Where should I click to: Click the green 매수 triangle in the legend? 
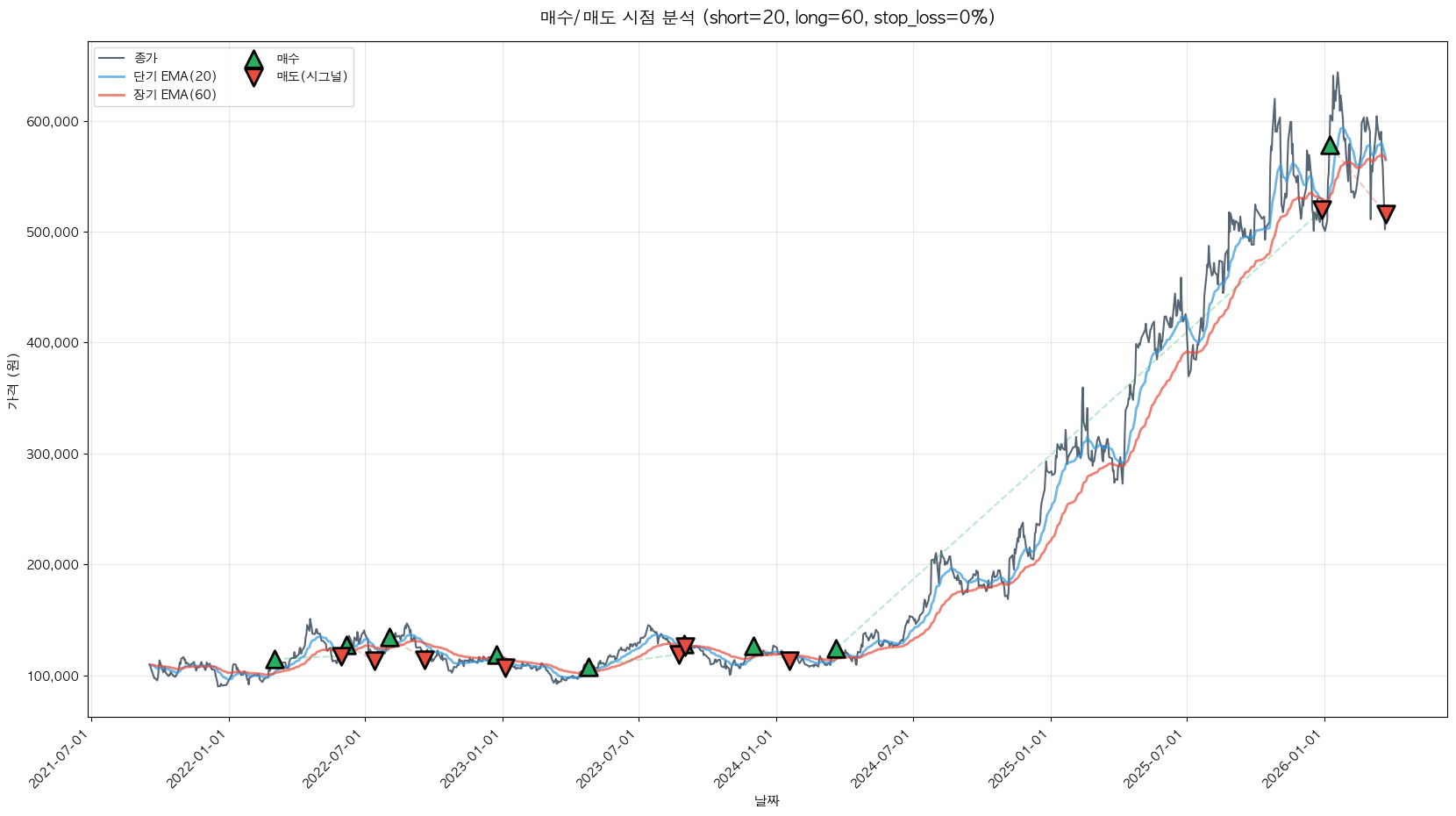(x=253, y=60)
